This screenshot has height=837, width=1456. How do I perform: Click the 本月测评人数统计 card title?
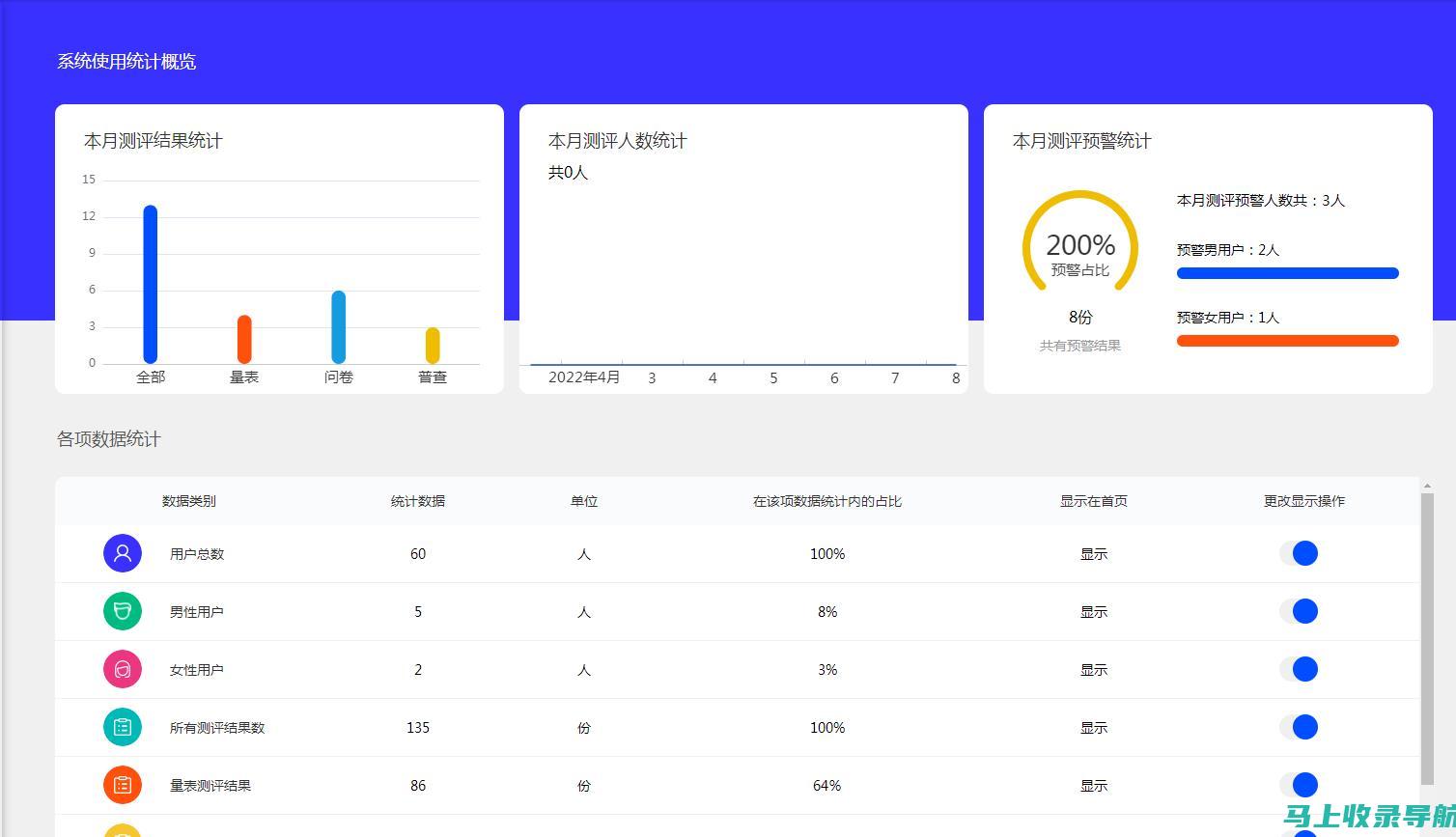(618, 141)
